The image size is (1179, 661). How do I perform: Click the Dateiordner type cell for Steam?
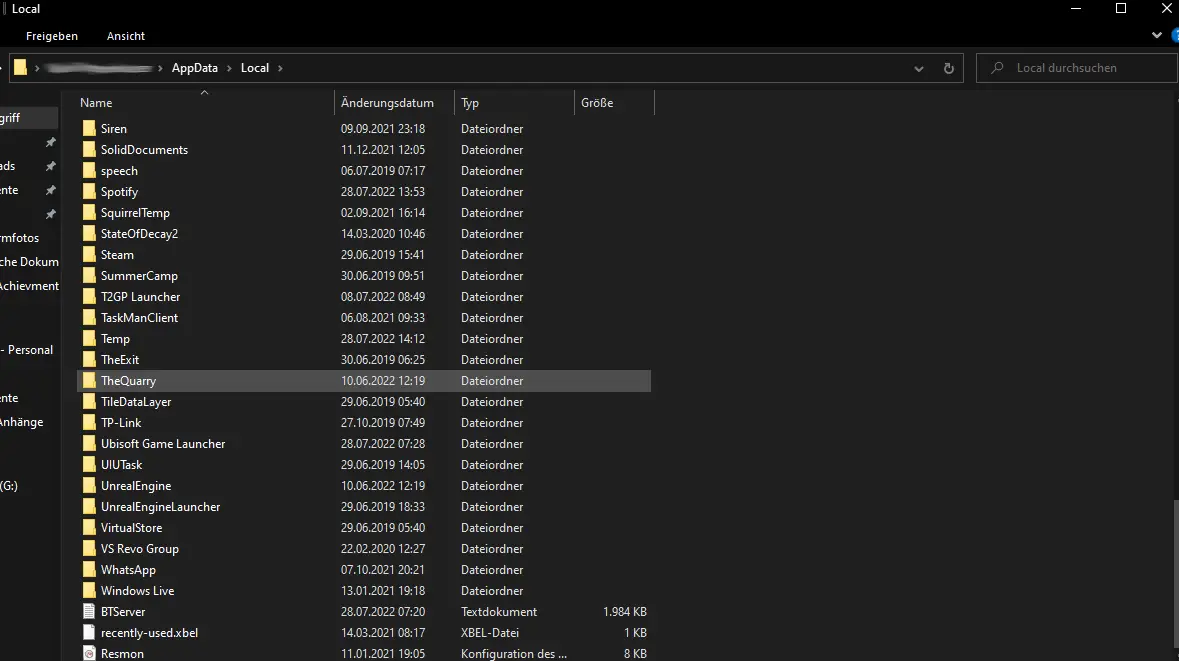492,255
